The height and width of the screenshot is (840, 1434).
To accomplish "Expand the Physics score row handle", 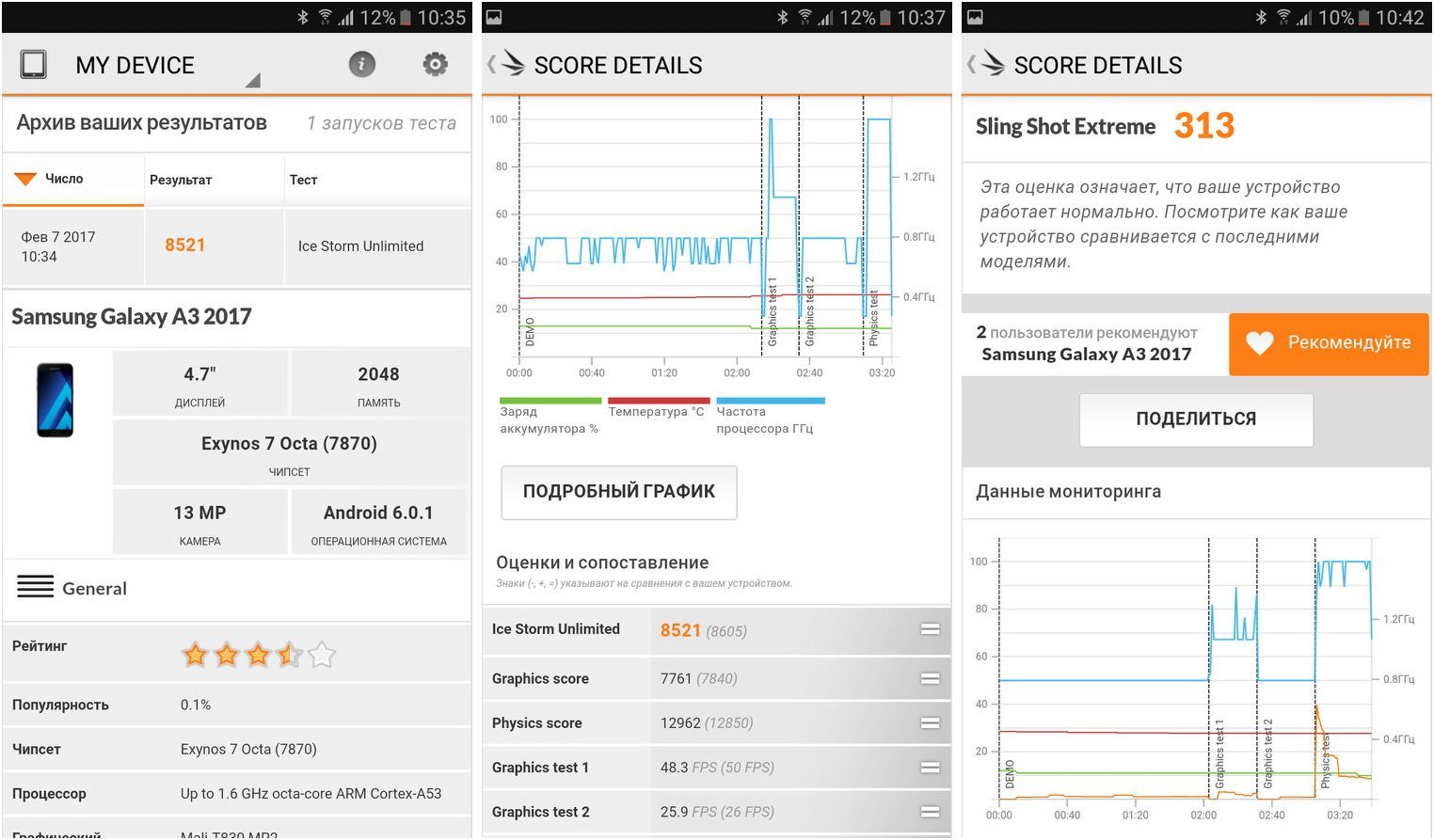I will [x=930, y=722].
